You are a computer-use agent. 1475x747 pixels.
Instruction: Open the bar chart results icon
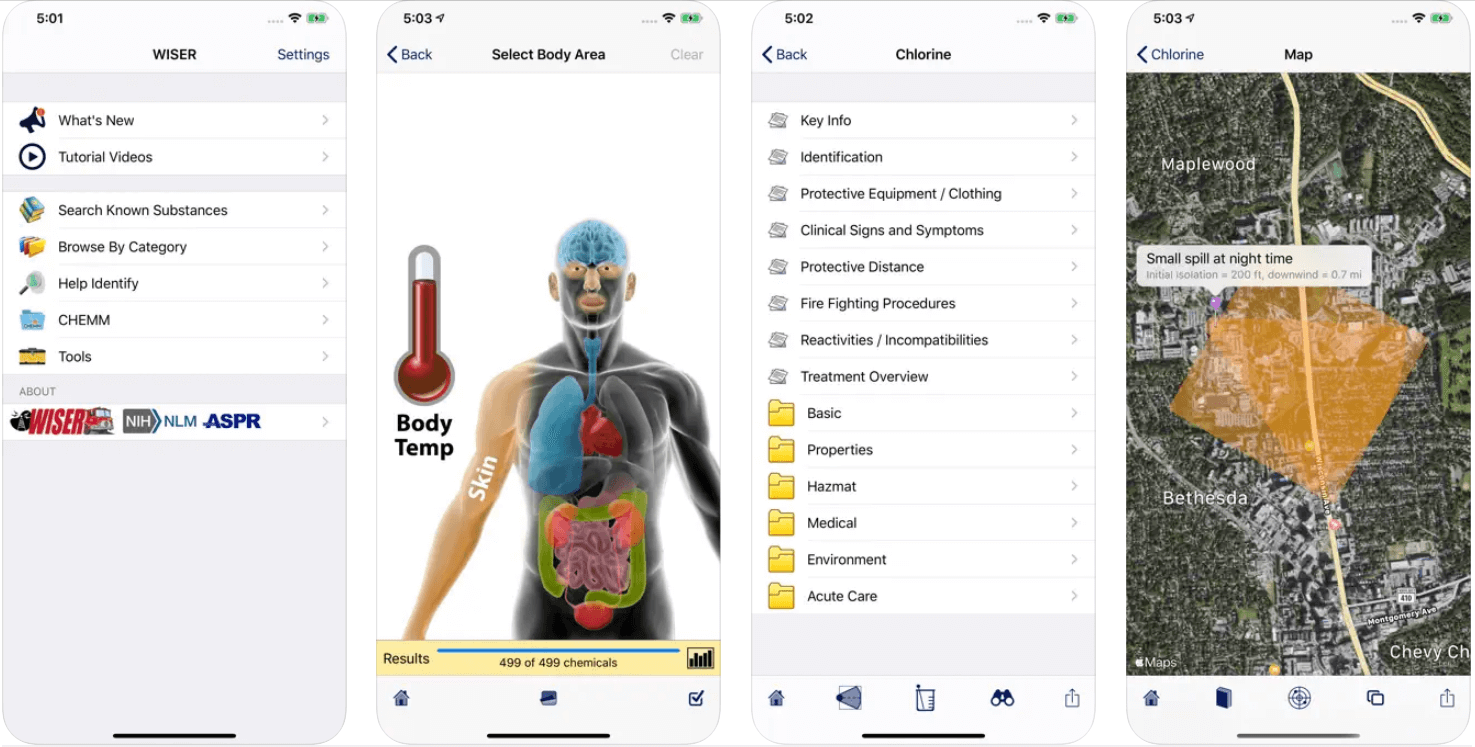point(700,658)
